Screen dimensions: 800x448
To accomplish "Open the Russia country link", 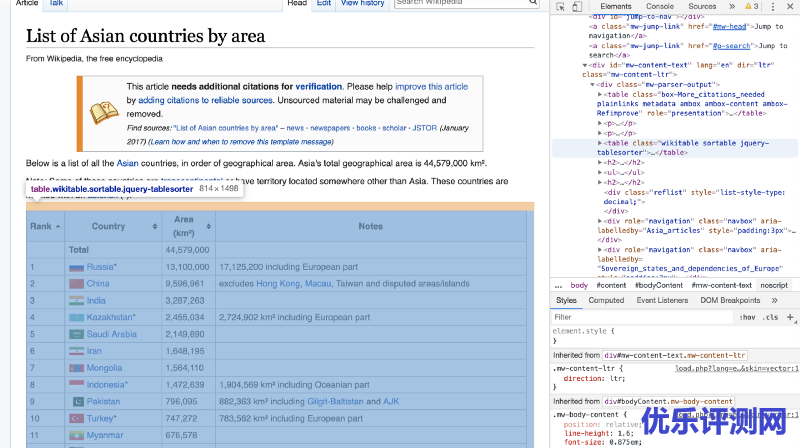I will (100, 267).
